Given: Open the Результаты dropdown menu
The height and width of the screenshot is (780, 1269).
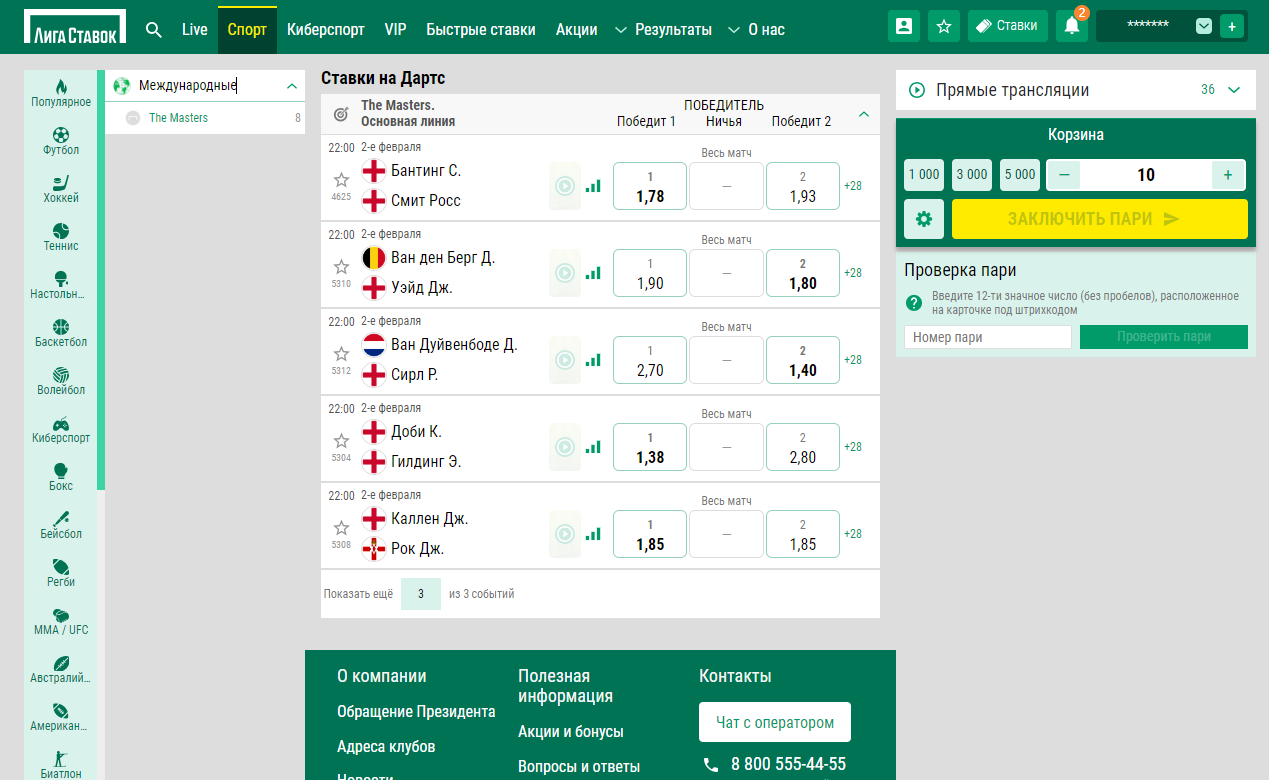Looking at the screenshot, I should [x=663, y=30].
